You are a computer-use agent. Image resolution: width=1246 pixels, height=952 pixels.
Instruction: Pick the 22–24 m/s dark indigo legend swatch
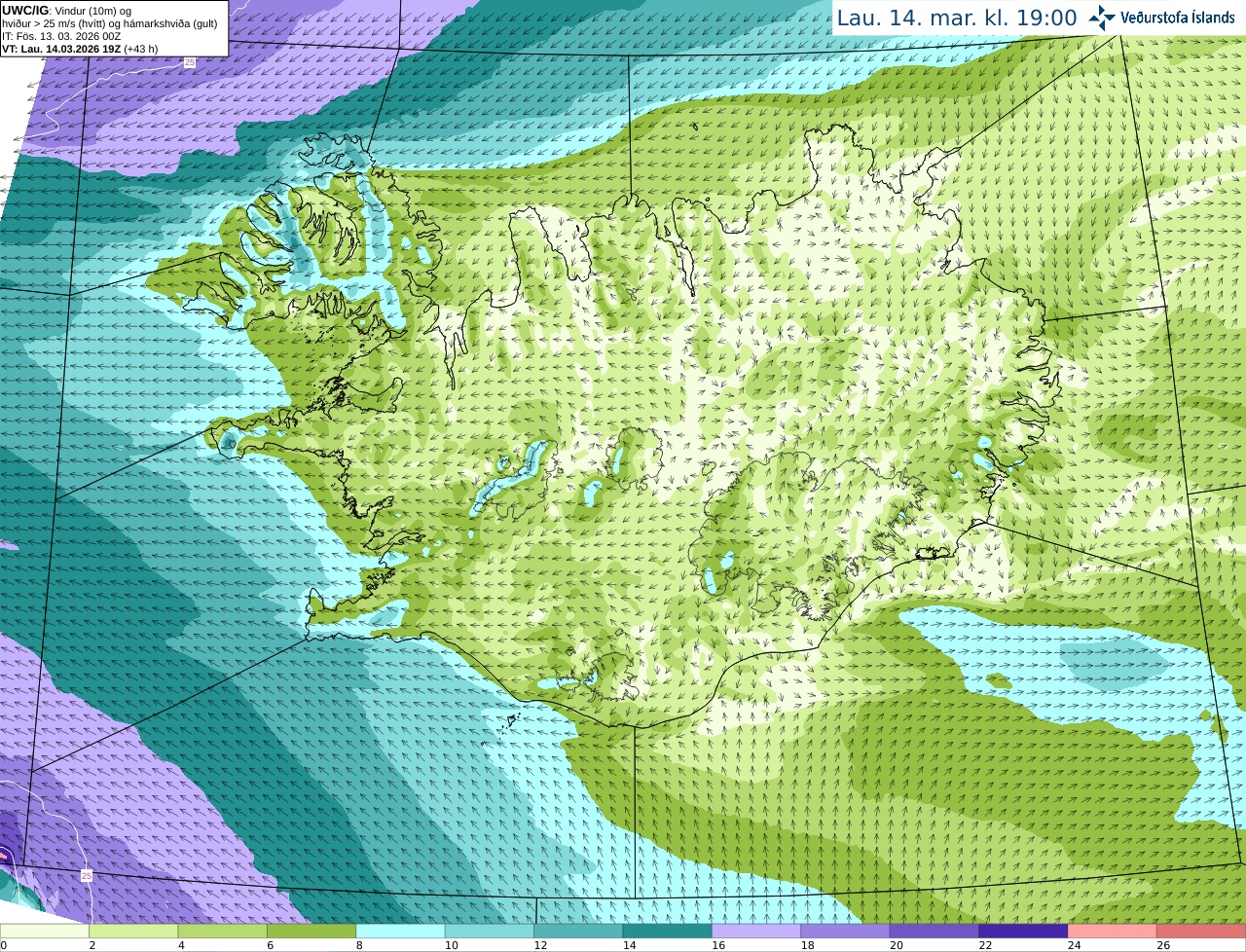(1024, 931)
